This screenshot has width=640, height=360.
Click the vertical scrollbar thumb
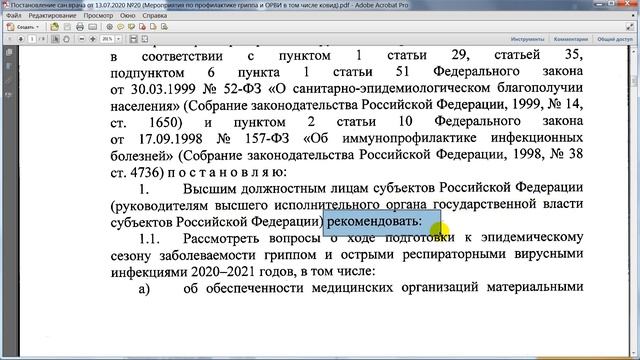click(x=635, y=81)
